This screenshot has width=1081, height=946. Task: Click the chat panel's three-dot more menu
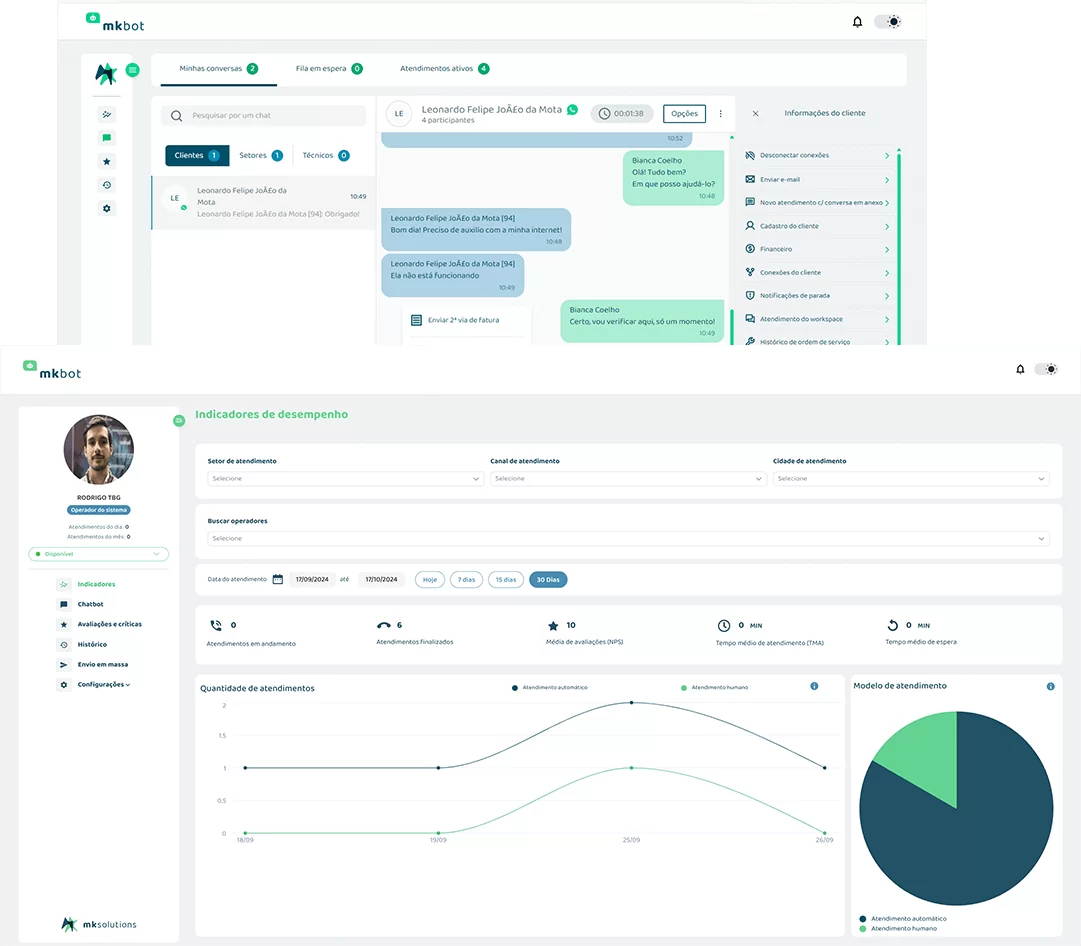point(721,114)
